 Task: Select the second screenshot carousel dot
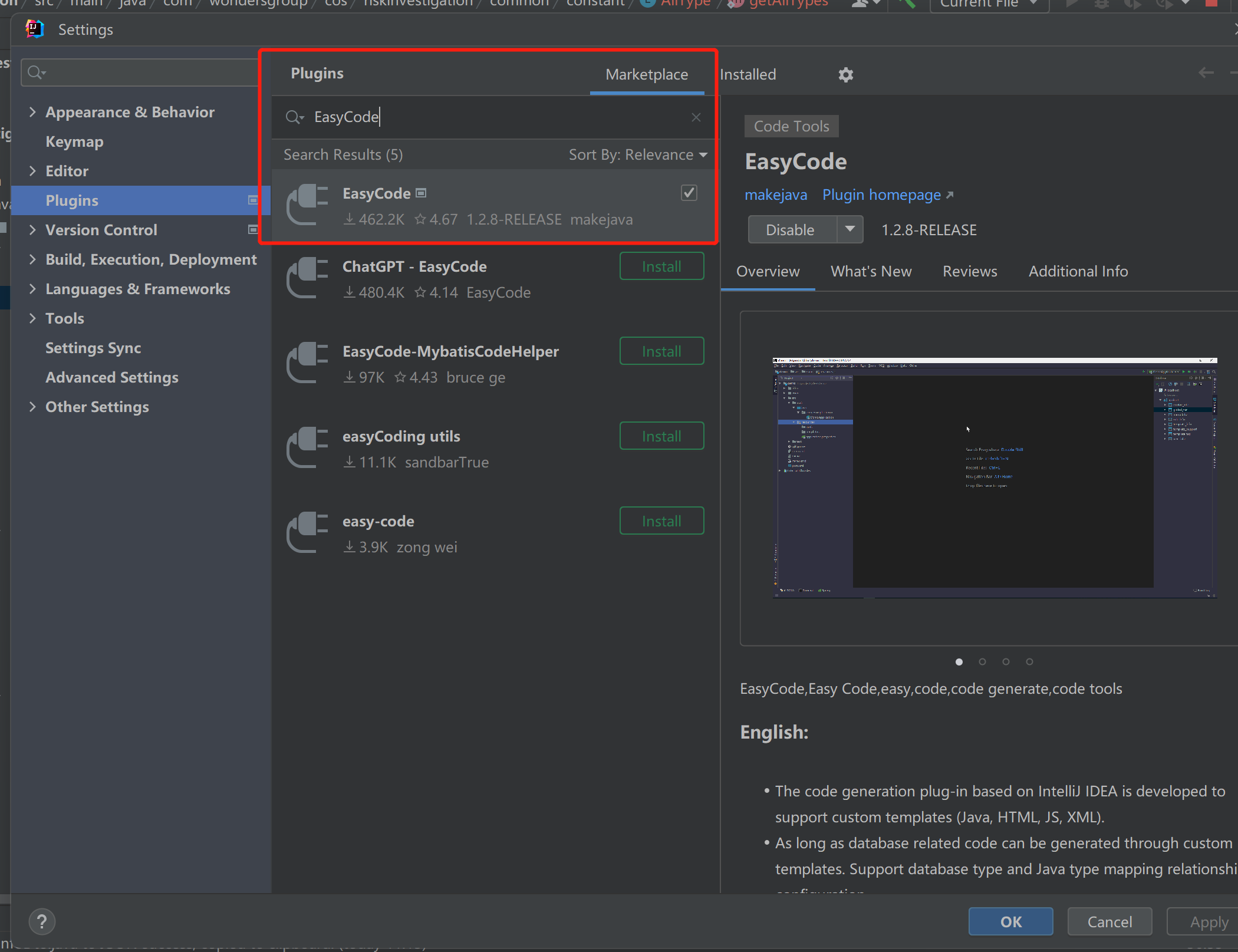[x=982, y=661]
